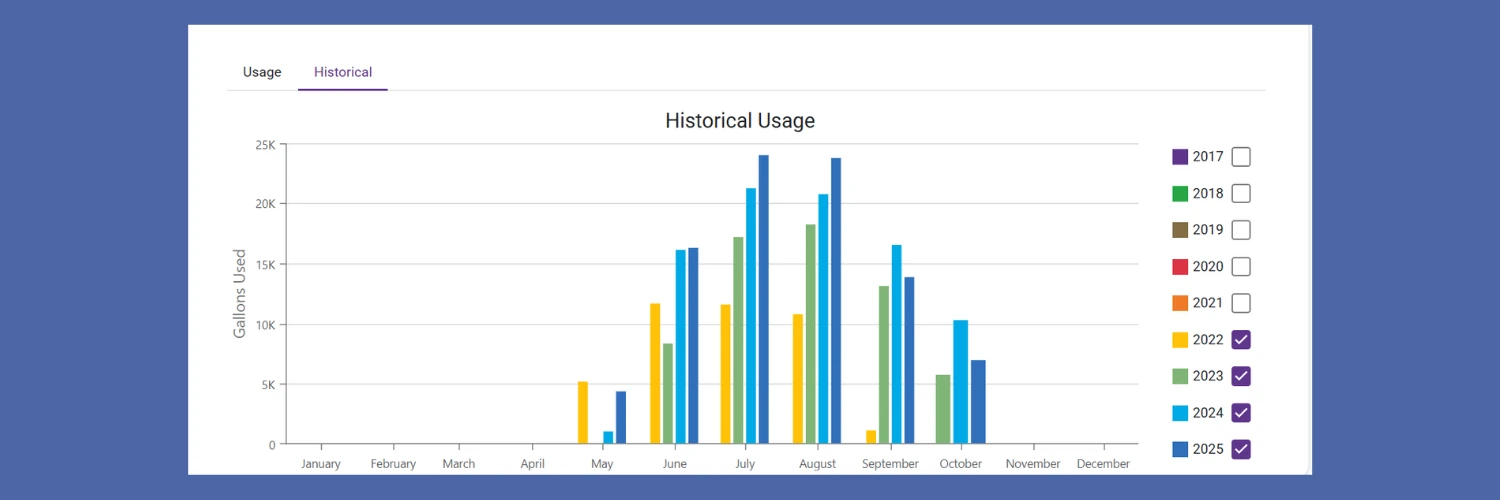Select the Historical tab
This screenshot has width=1500, height=500.
click(343, 72)
